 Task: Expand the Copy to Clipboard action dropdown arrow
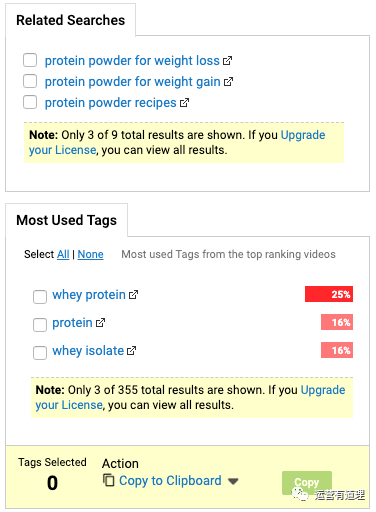[233, 481]
